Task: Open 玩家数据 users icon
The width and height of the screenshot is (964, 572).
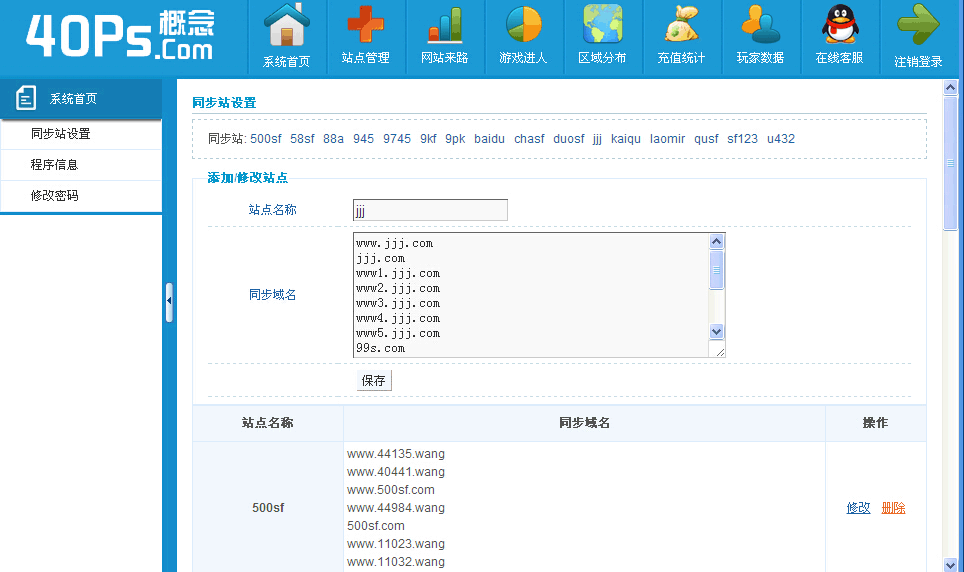Action: [760, 27]
